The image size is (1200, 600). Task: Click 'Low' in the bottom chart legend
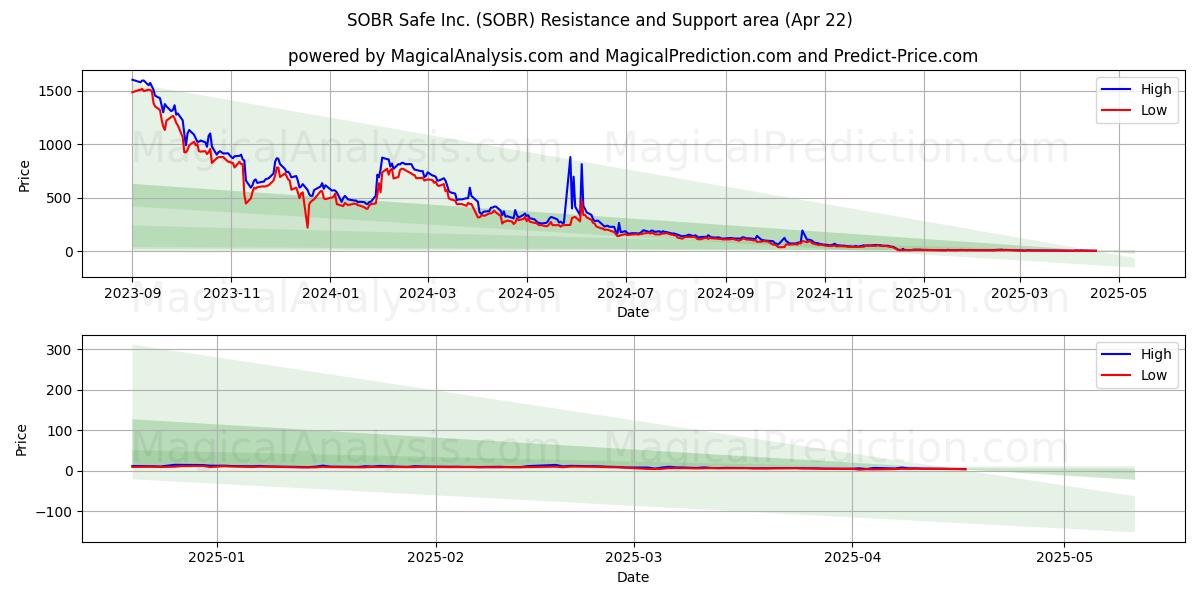click(x=1154, y=375)
